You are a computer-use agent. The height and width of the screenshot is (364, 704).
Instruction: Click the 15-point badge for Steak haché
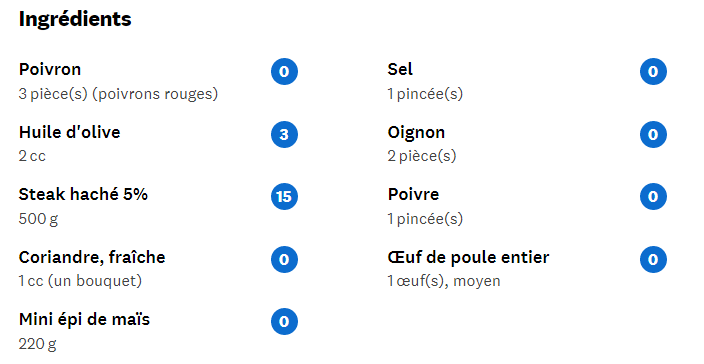pos(284,197)
